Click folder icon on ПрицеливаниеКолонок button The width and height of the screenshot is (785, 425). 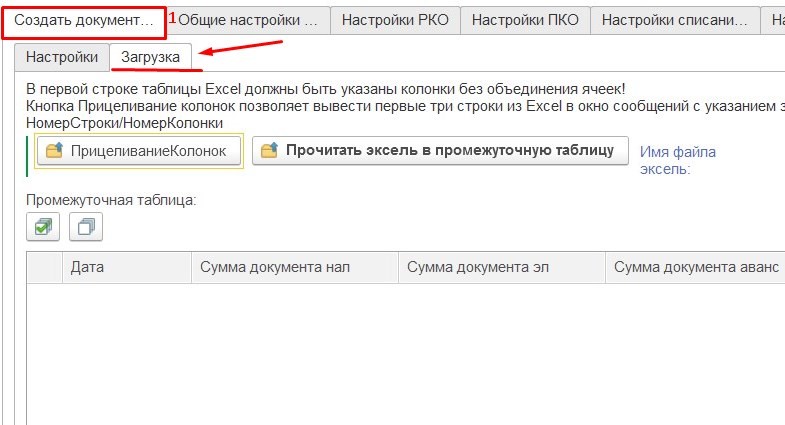54,151
